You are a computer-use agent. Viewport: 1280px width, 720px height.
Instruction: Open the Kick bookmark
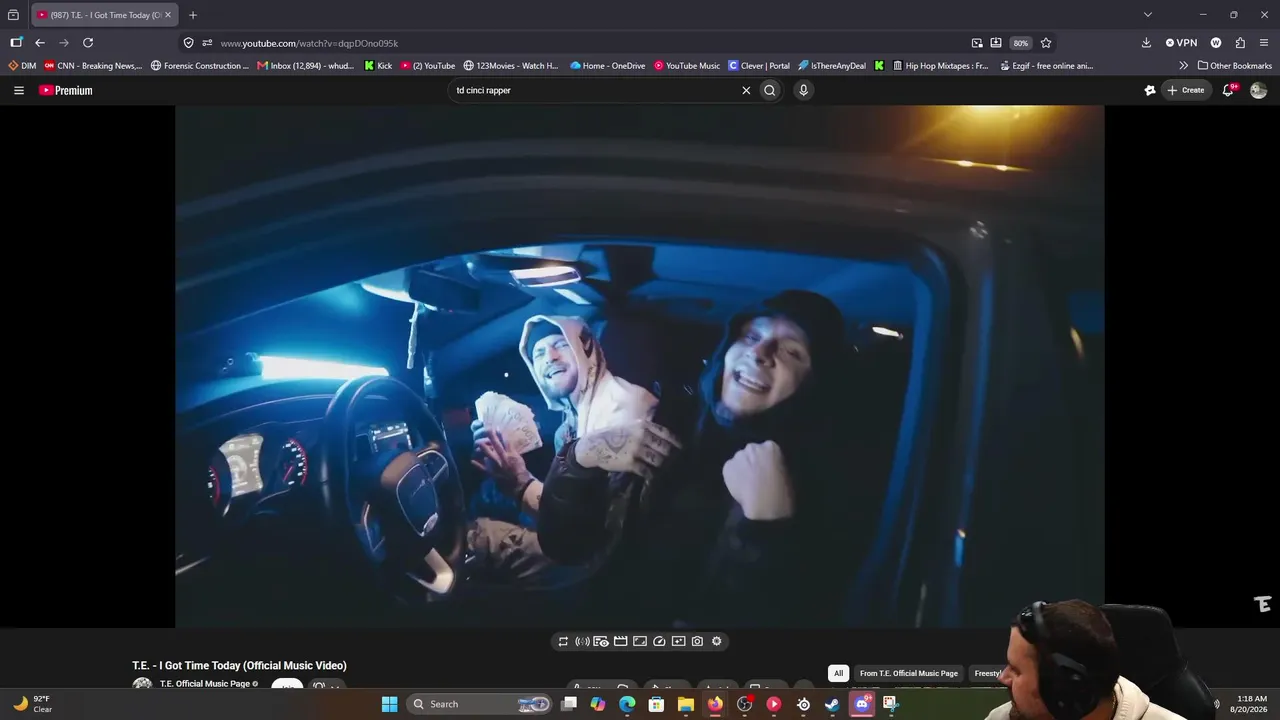click(378, 66)
